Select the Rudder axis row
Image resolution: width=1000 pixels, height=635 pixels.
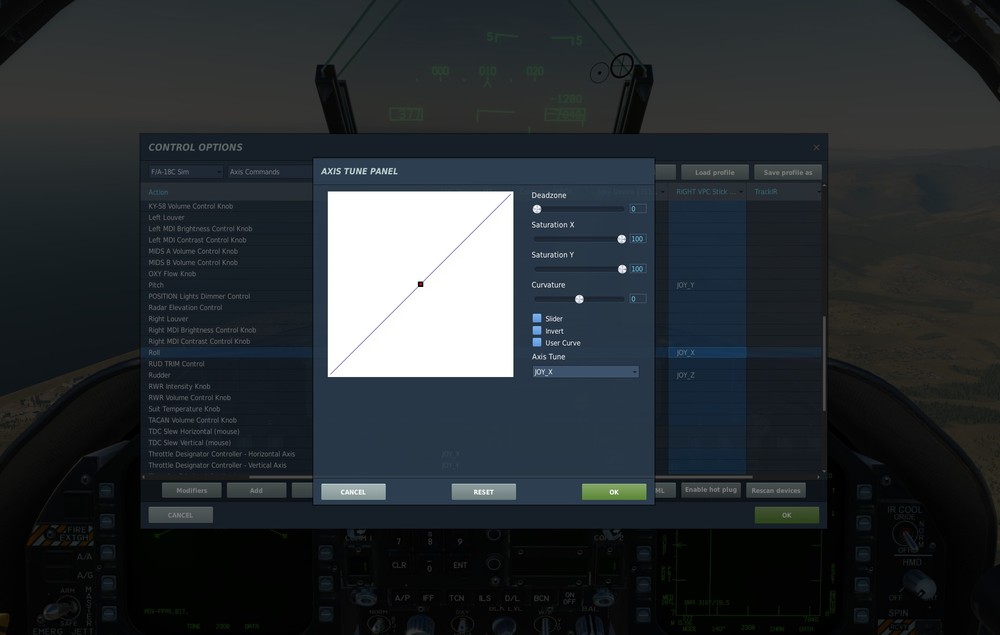click(x=226, y=375)
